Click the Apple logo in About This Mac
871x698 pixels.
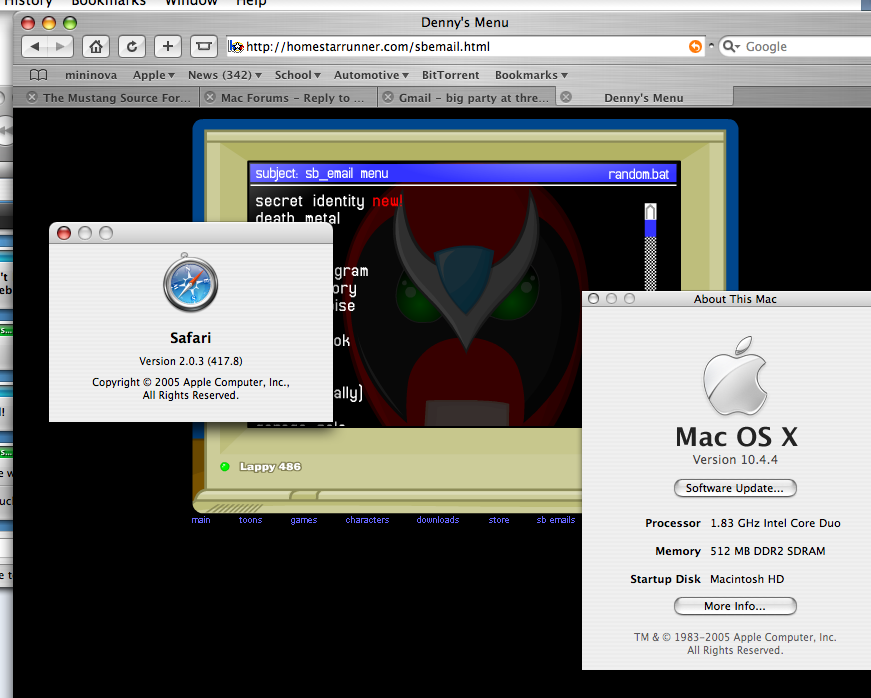[735, 375]
